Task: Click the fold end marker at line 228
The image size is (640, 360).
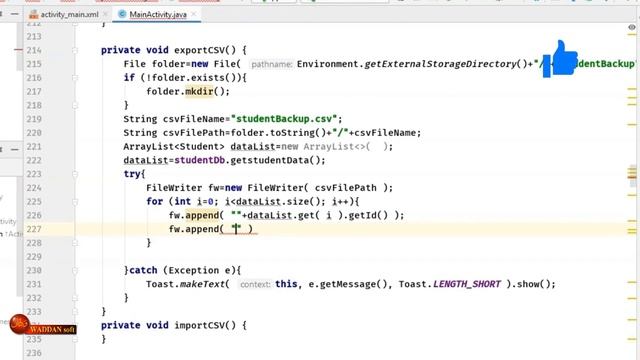Action: pyautogui.click(x=75, y=243)
